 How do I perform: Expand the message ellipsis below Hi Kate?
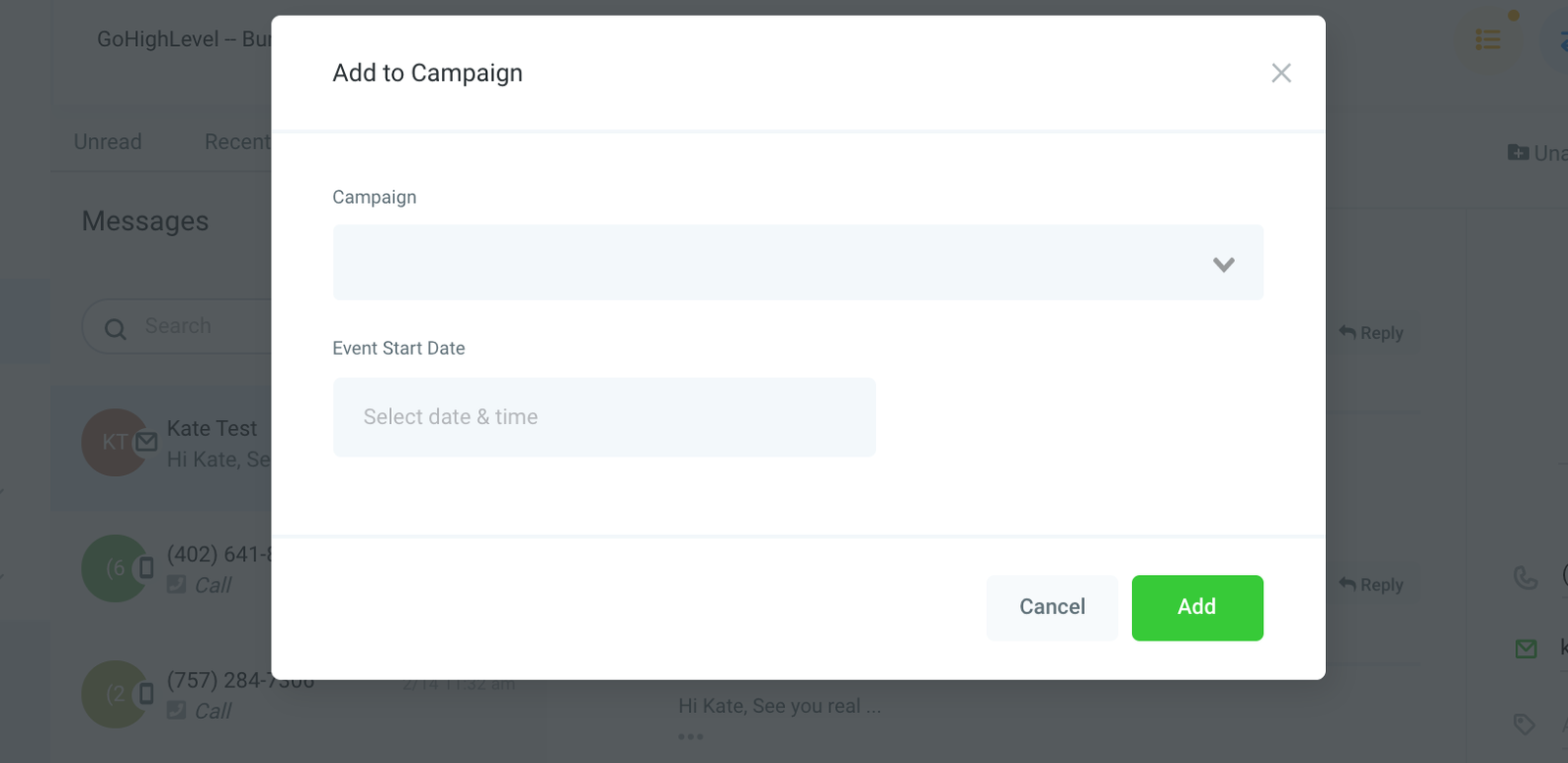coord(690,737)
